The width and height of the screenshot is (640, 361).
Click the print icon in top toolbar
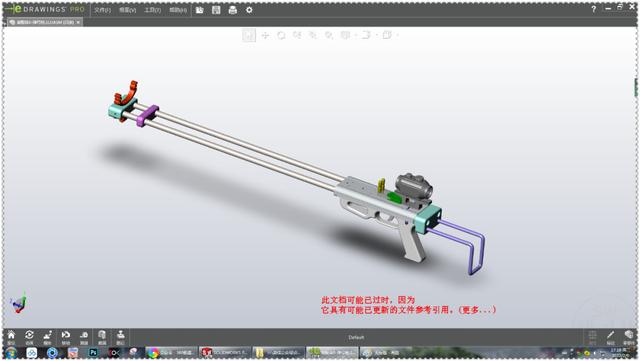[x=233, y=10]
